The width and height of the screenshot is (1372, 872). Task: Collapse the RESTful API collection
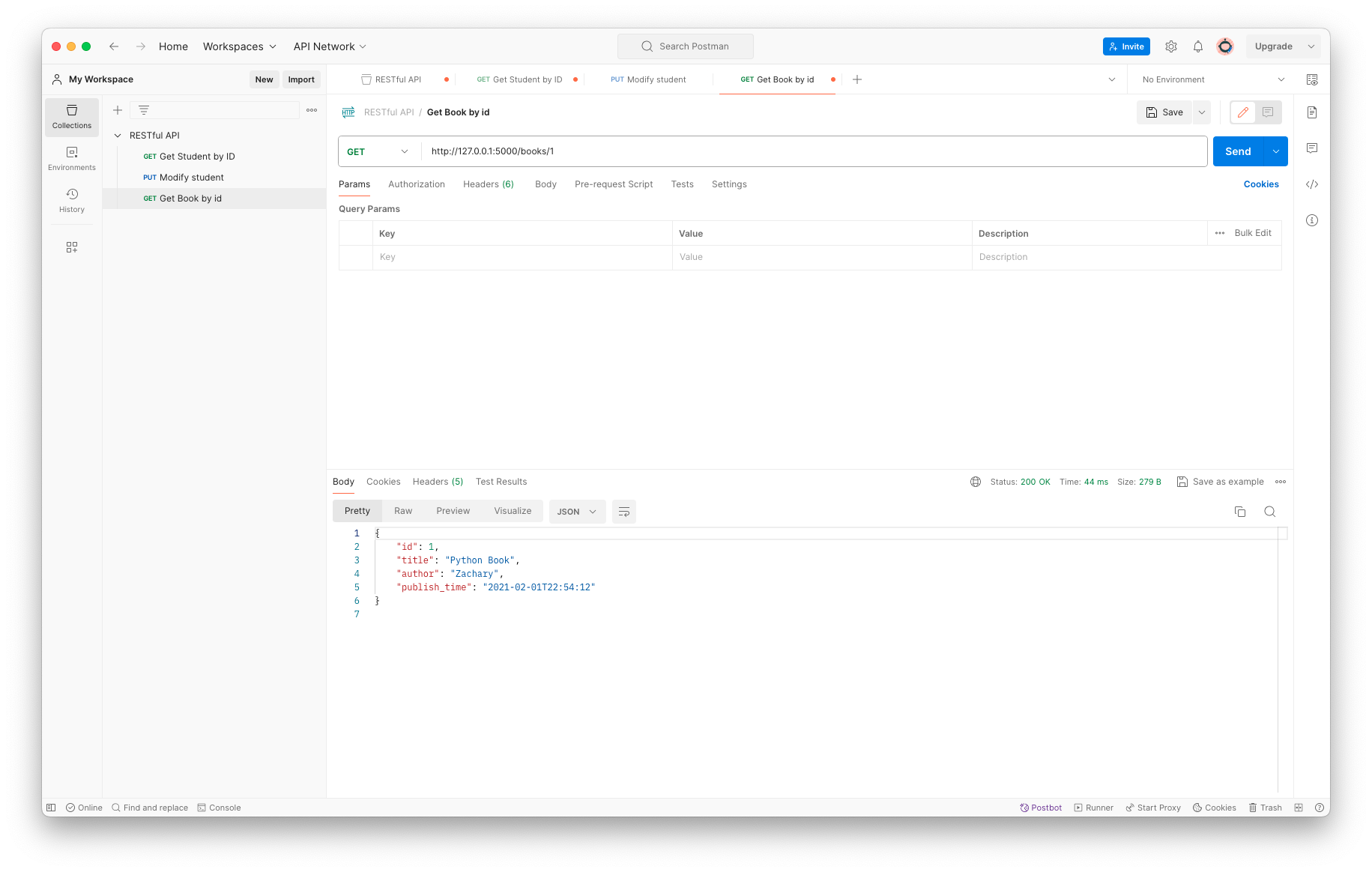(x=118, y=136)
